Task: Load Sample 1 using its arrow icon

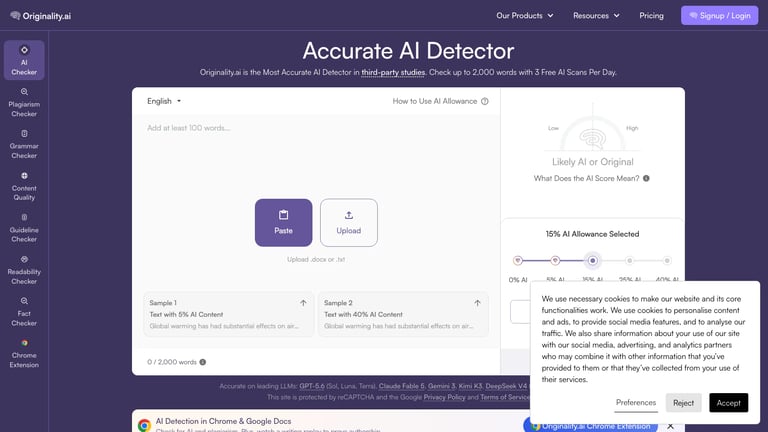Action: pyautogui.click(x=303, y=303)
